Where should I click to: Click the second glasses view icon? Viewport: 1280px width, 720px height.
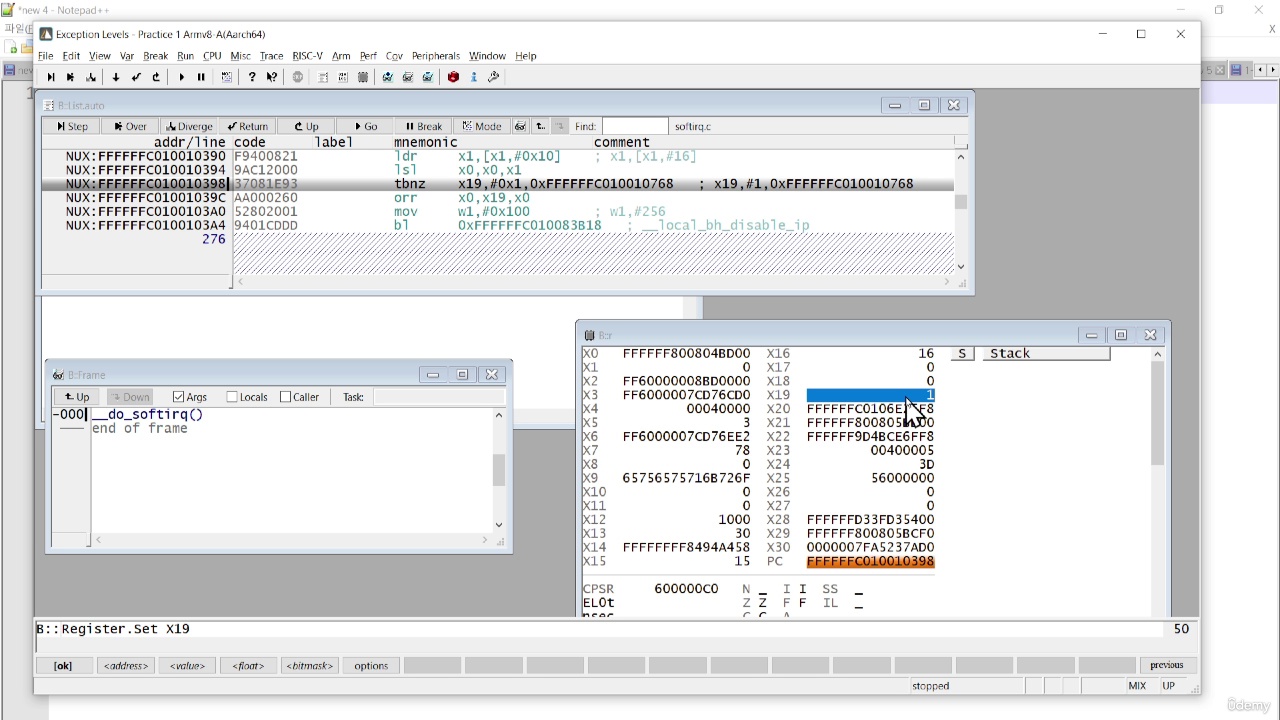[408, 77]
